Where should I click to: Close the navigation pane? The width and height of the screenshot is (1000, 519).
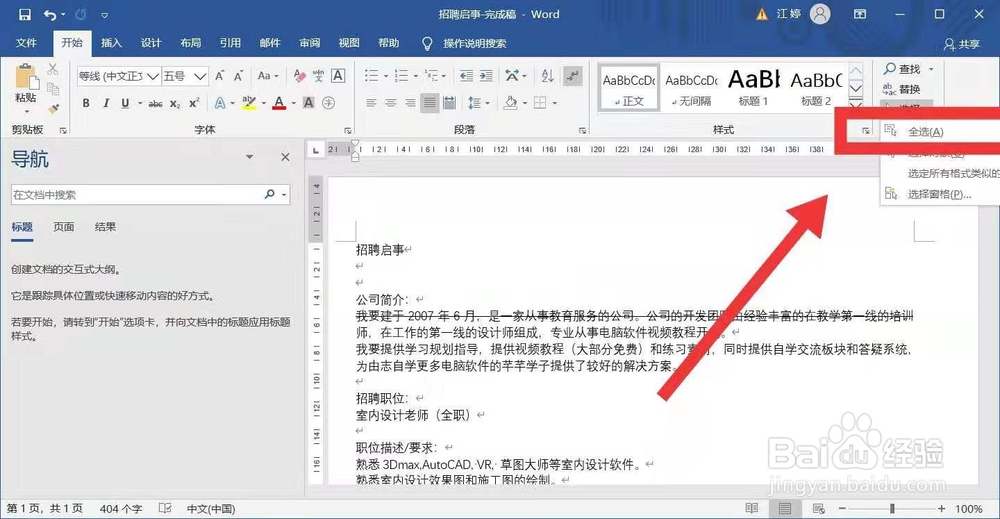click(285, 157)
